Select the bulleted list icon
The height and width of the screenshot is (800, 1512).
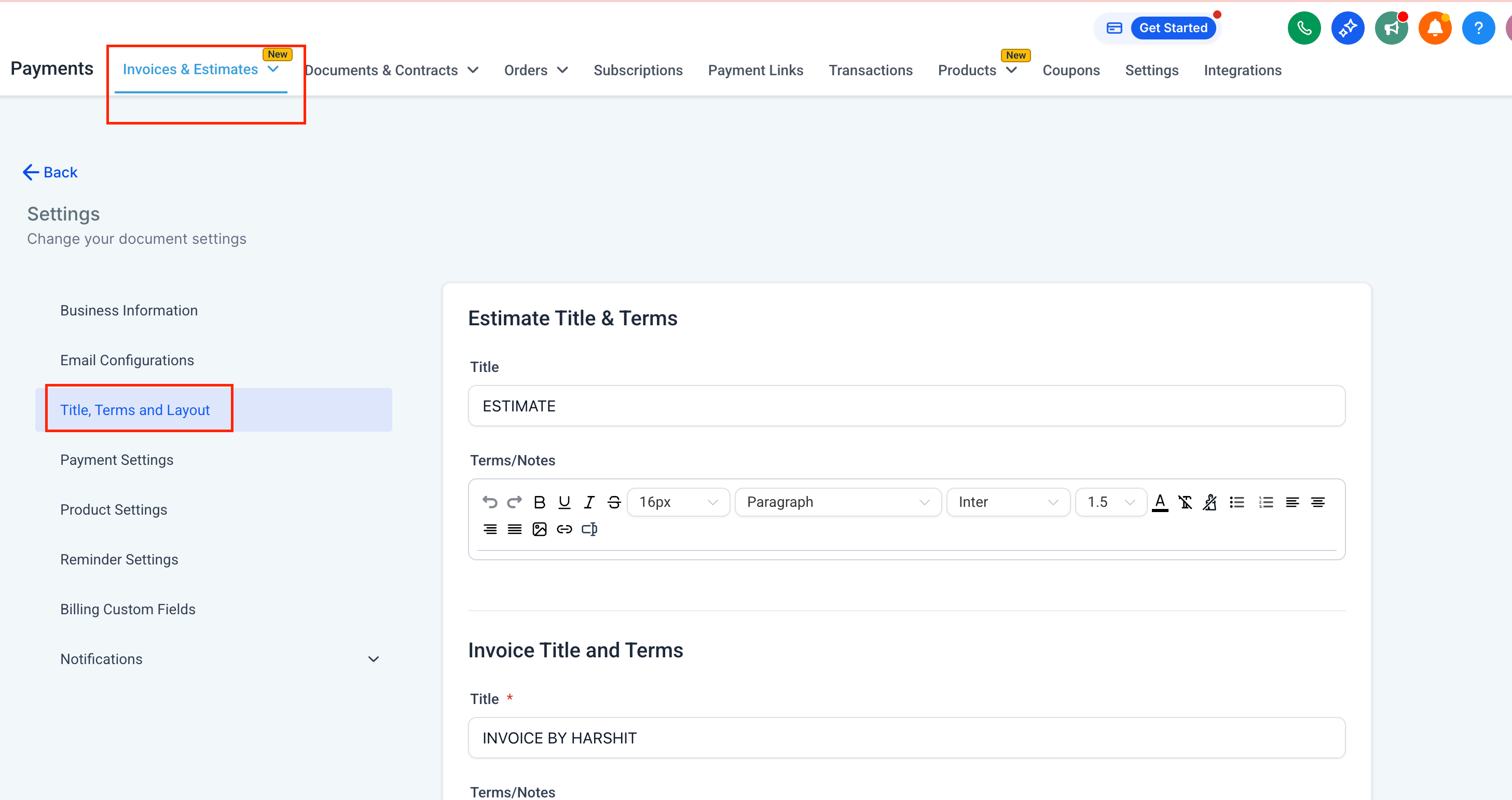point(1236,502)
